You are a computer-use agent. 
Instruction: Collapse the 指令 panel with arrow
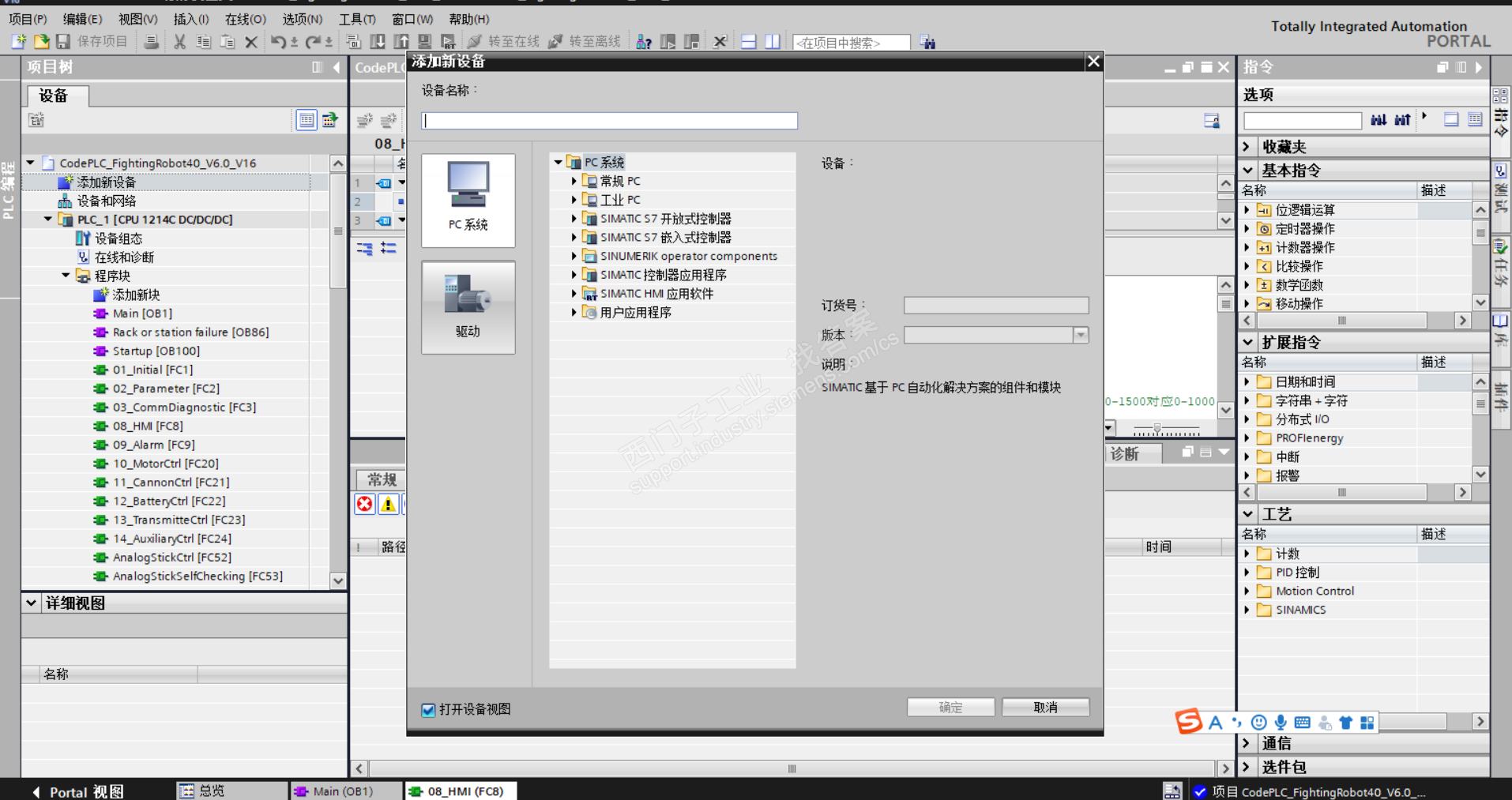point(1478,68)
